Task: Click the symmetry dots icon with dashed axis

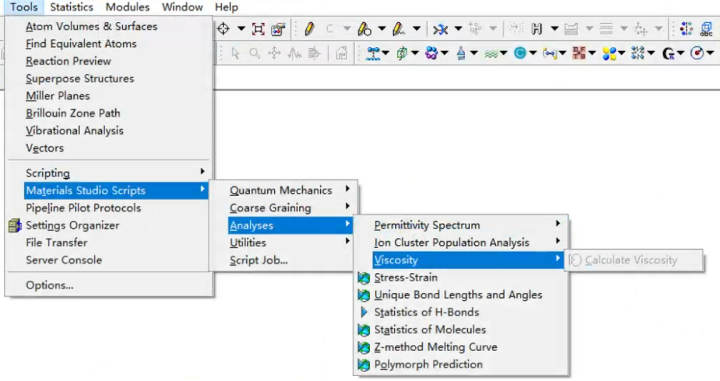Action: click(x=686, y=29)
